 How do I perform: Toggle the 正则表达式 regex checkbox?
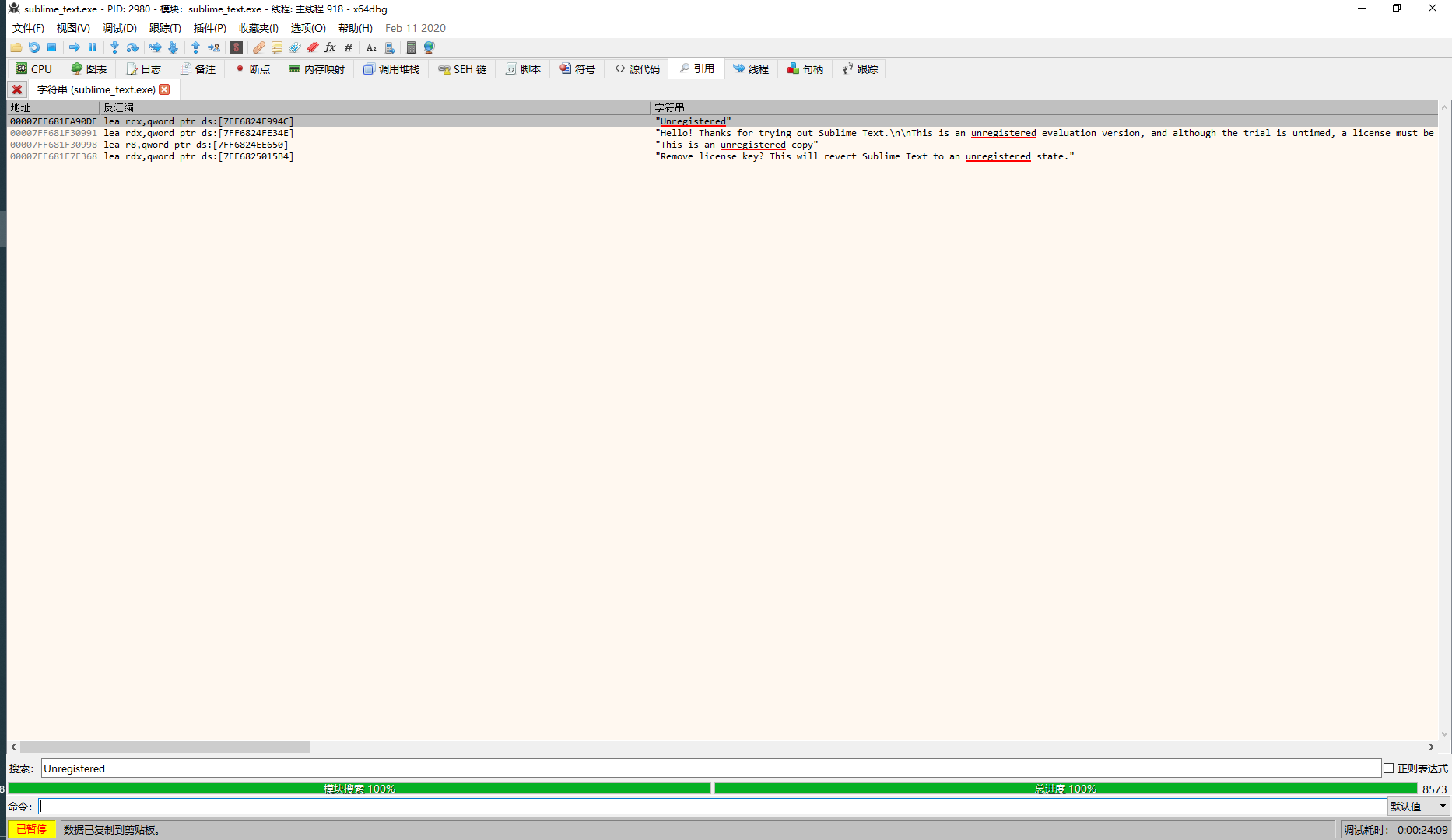1388,768
